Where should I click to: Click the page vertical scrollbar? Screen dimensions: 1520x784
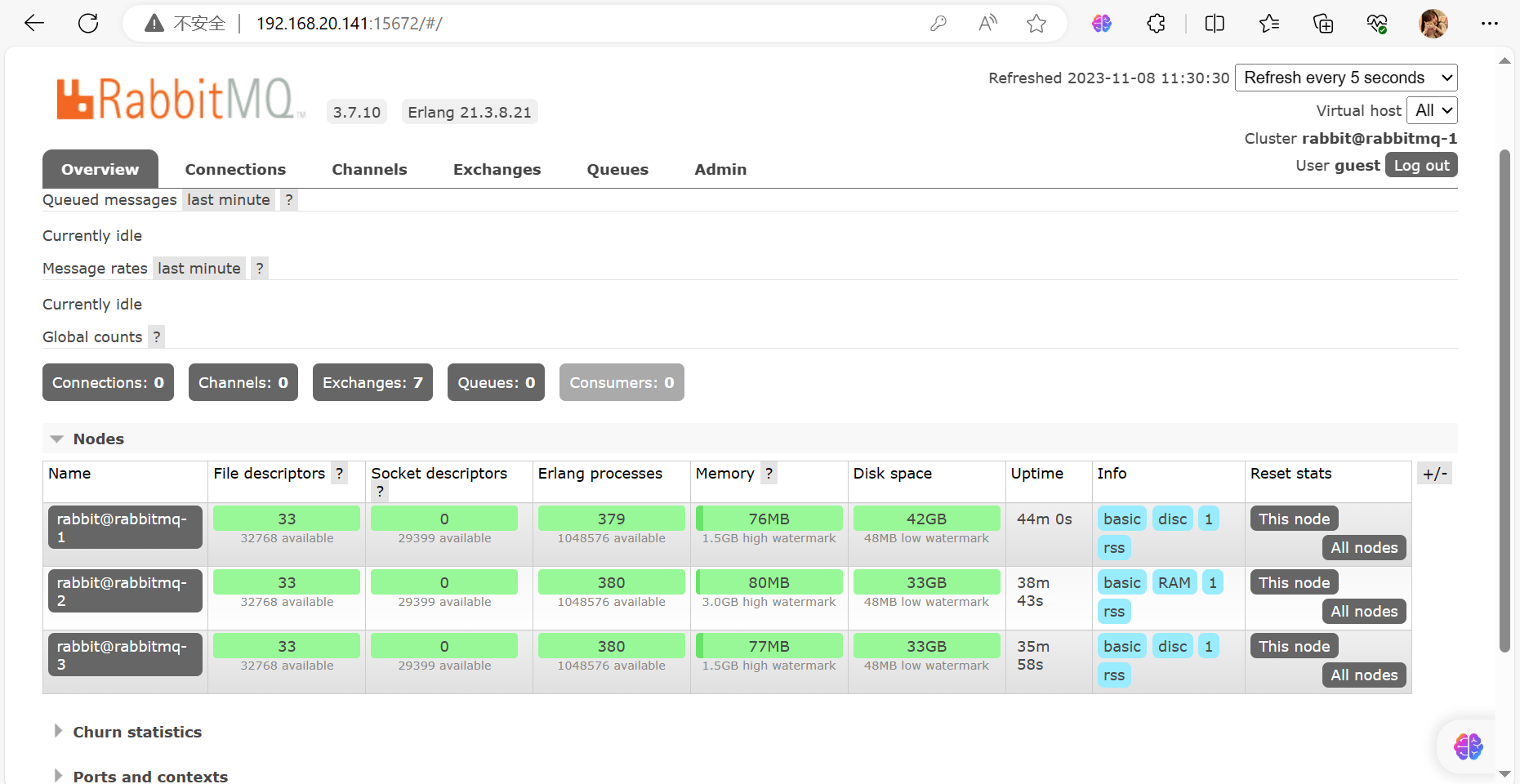tap(1504, 400)
